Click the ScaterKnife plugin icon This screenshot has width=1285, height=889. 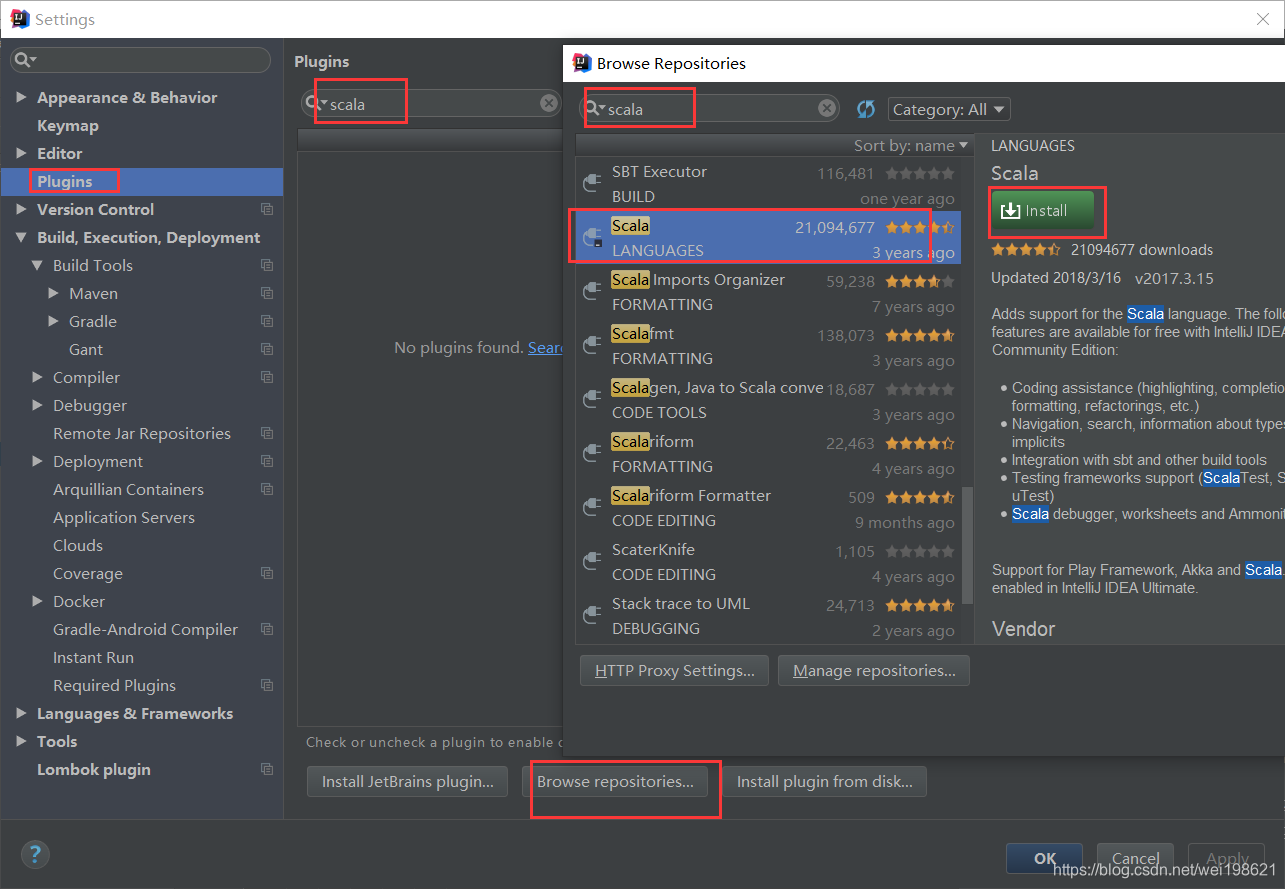[592, 561]
